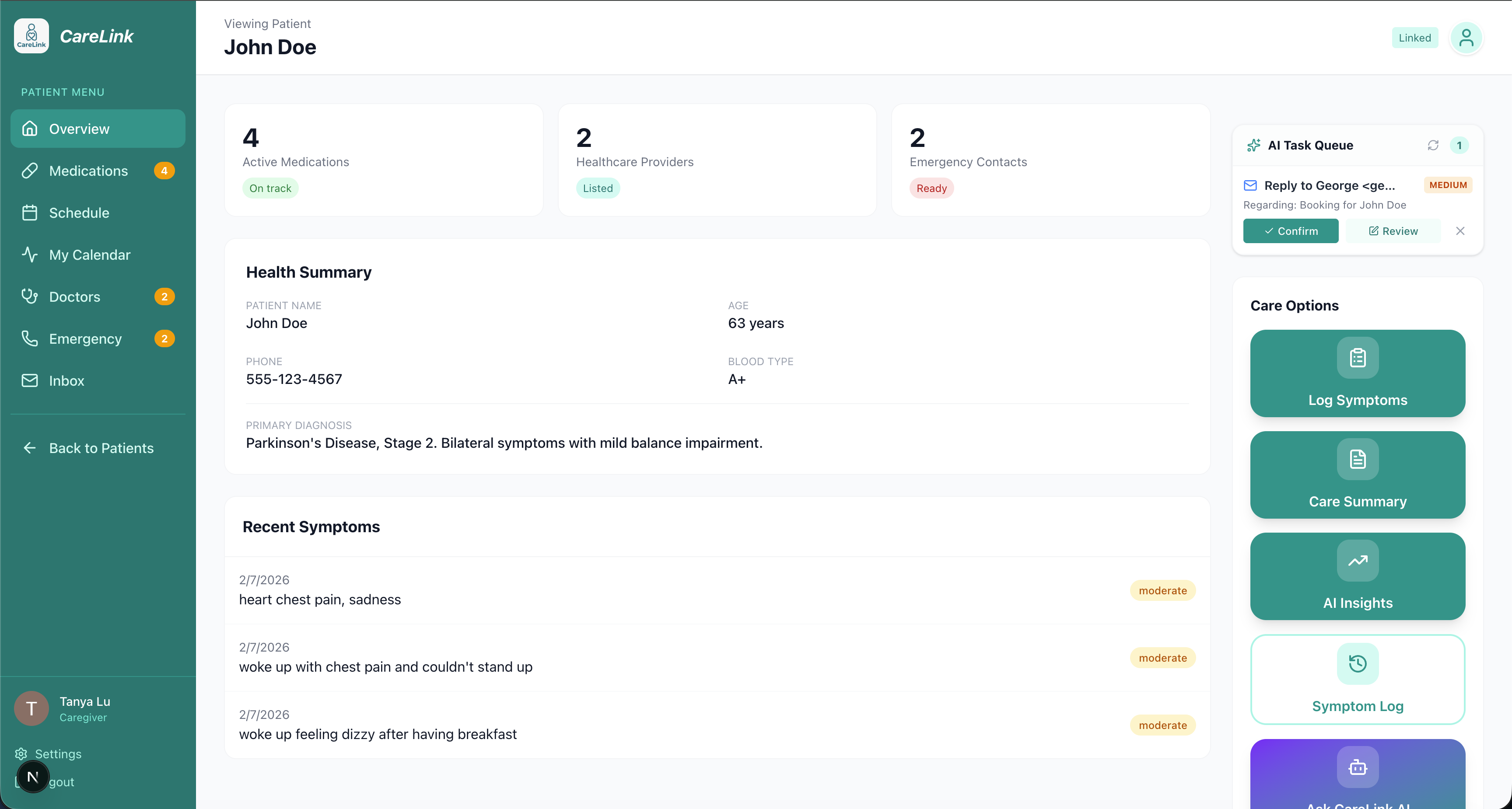Go Back to Patients list
Viewport: 1512px width, 809px height.
click(x=101, y=448)
